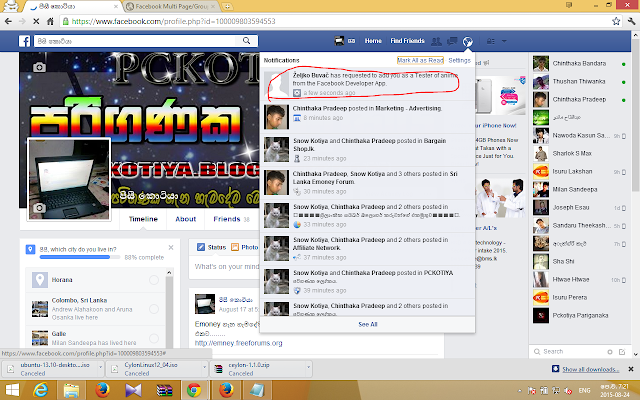Open chat with Sharlok S Max
The width and height of the screenshot is (640, 400).
click(580, 153)
